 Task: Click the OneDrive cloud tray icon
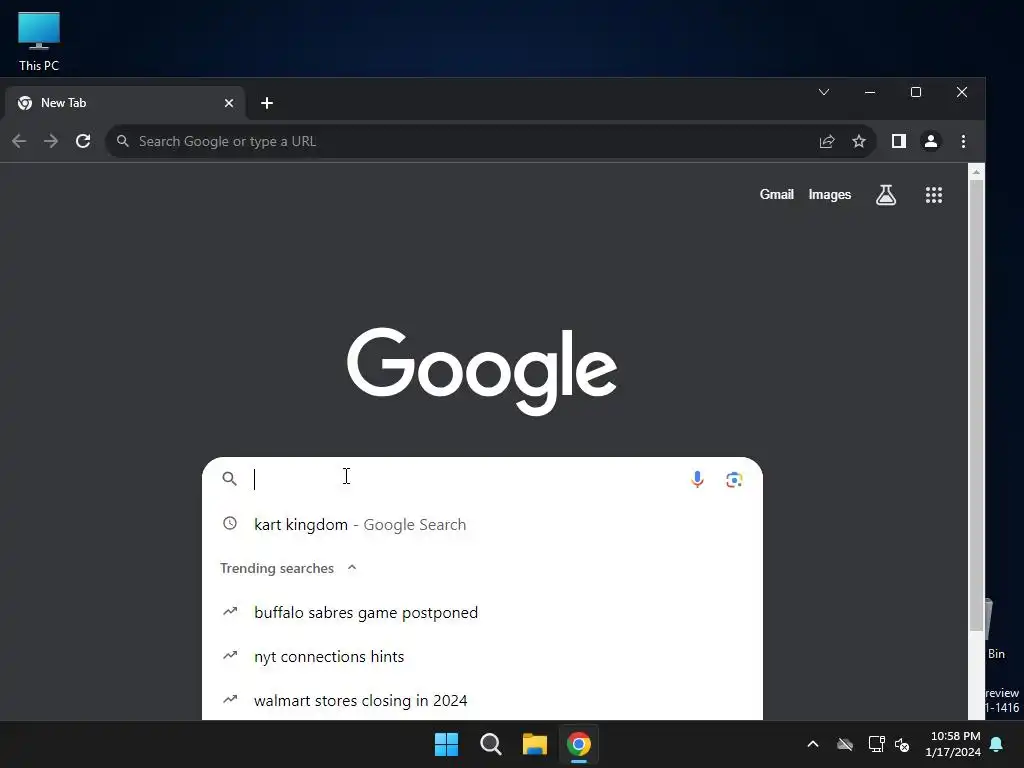(845, 744)
